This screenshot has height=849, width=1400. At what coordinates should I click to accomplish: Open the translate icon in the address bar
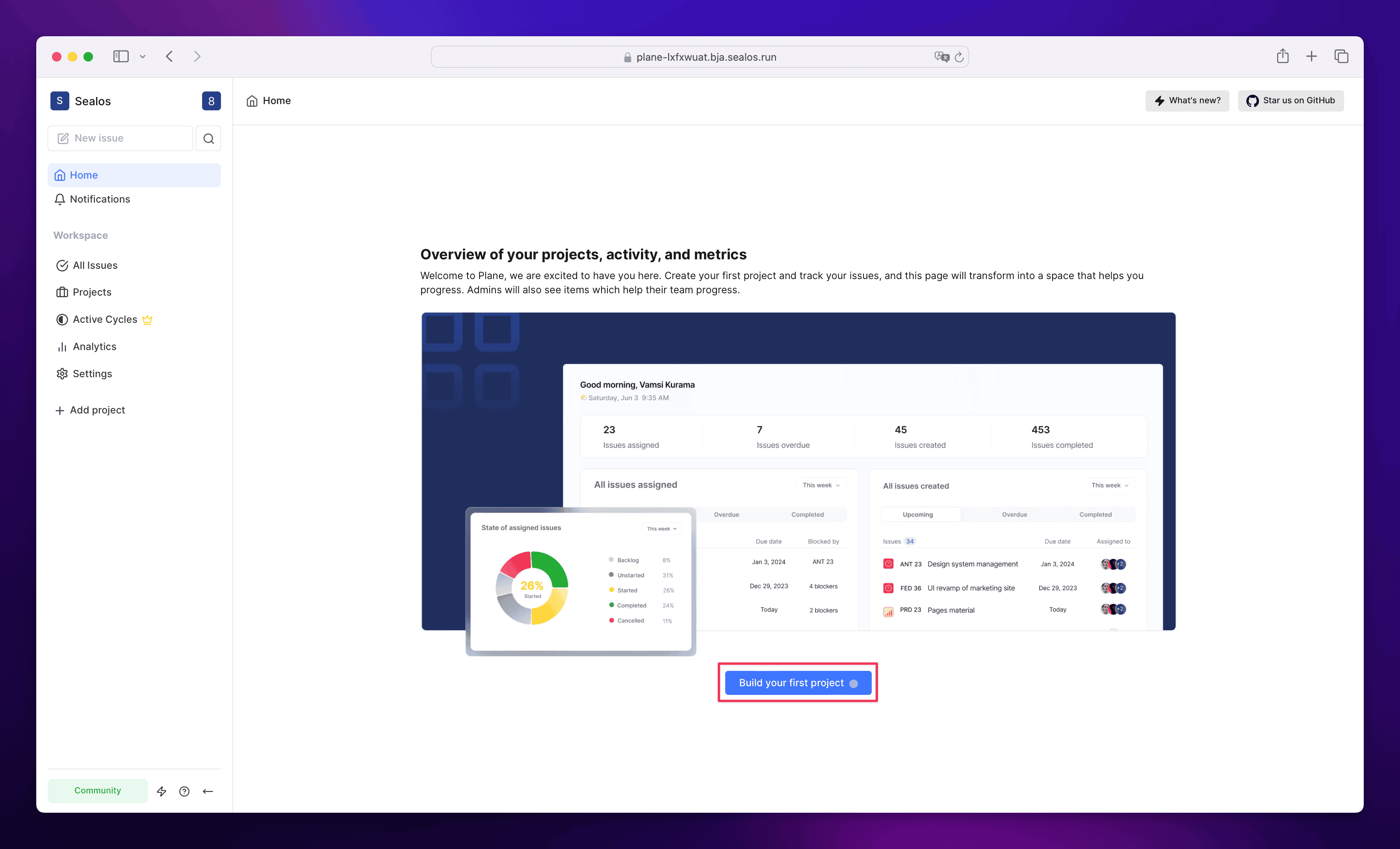(x=941, y=57)
